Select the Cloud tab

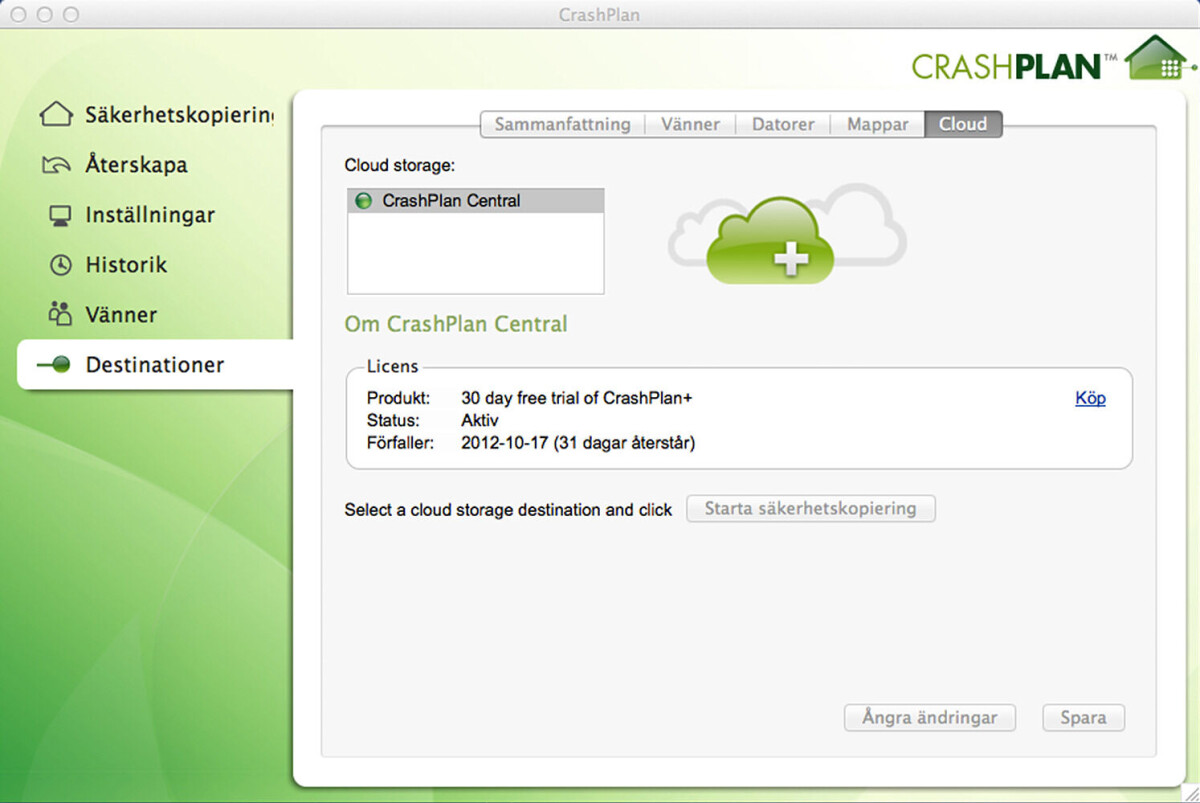963,125
